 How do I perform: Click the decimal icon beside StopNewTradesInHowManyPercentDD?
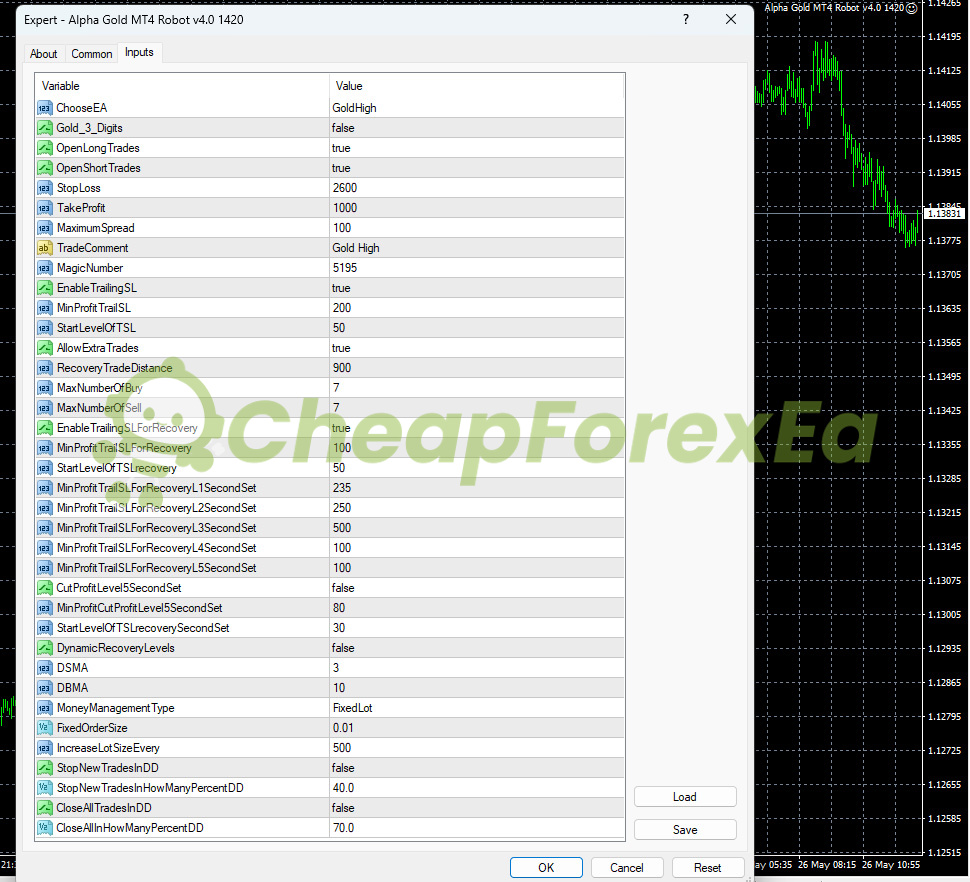coord(45,788)
